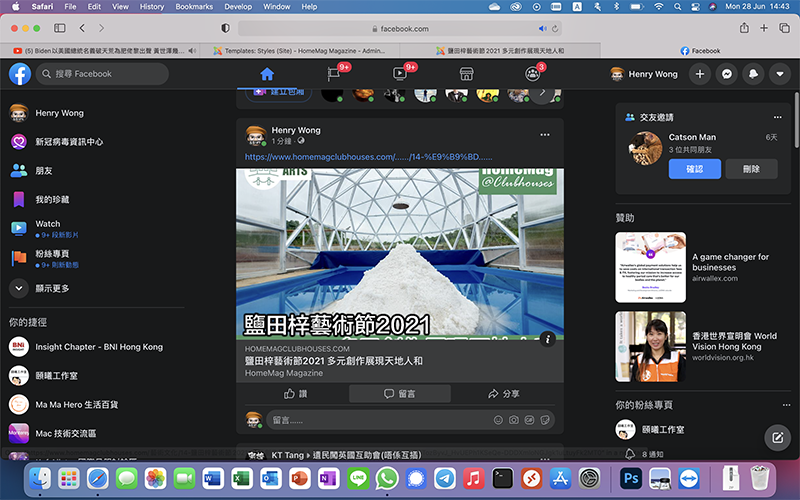Open the notifications bell icon
The image size is (800, 500).
click(753, 74)
